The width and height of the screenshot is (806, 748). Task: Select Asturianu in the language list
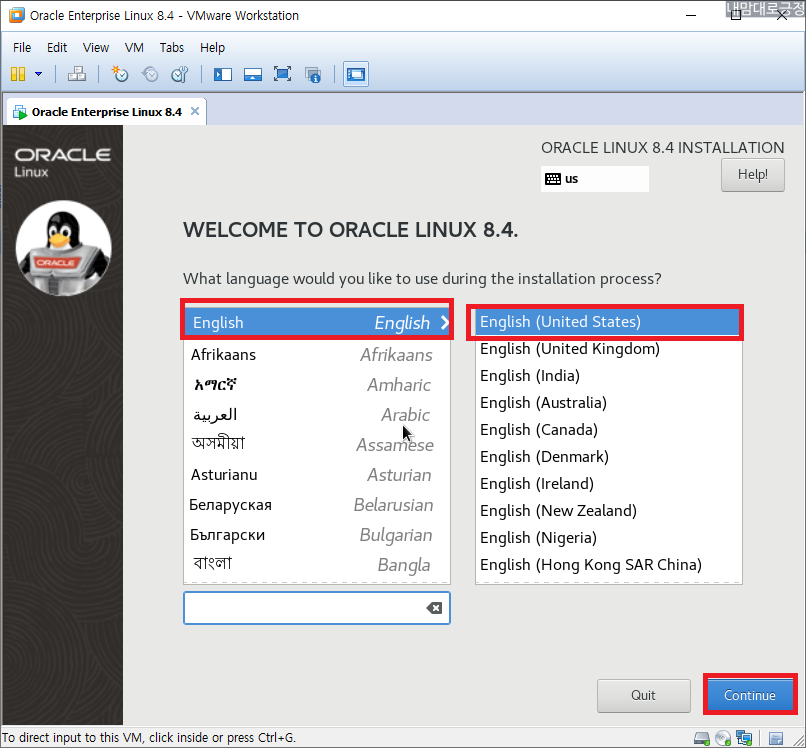click(317, 475)
